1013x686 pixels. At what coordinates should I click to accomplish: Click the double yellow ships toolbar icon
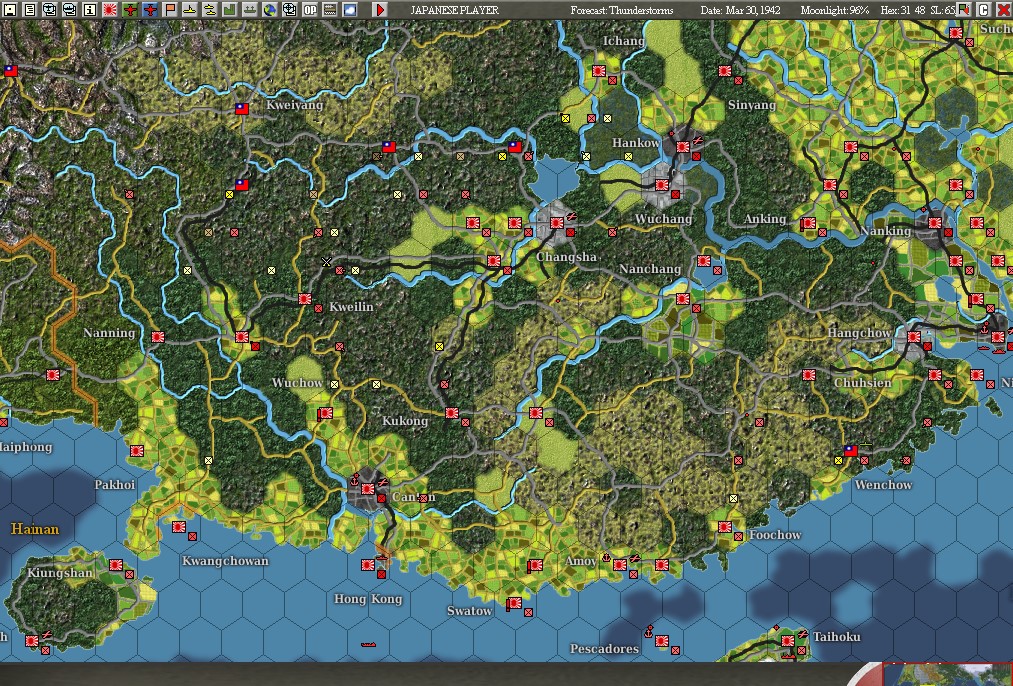tap(210, 9)
